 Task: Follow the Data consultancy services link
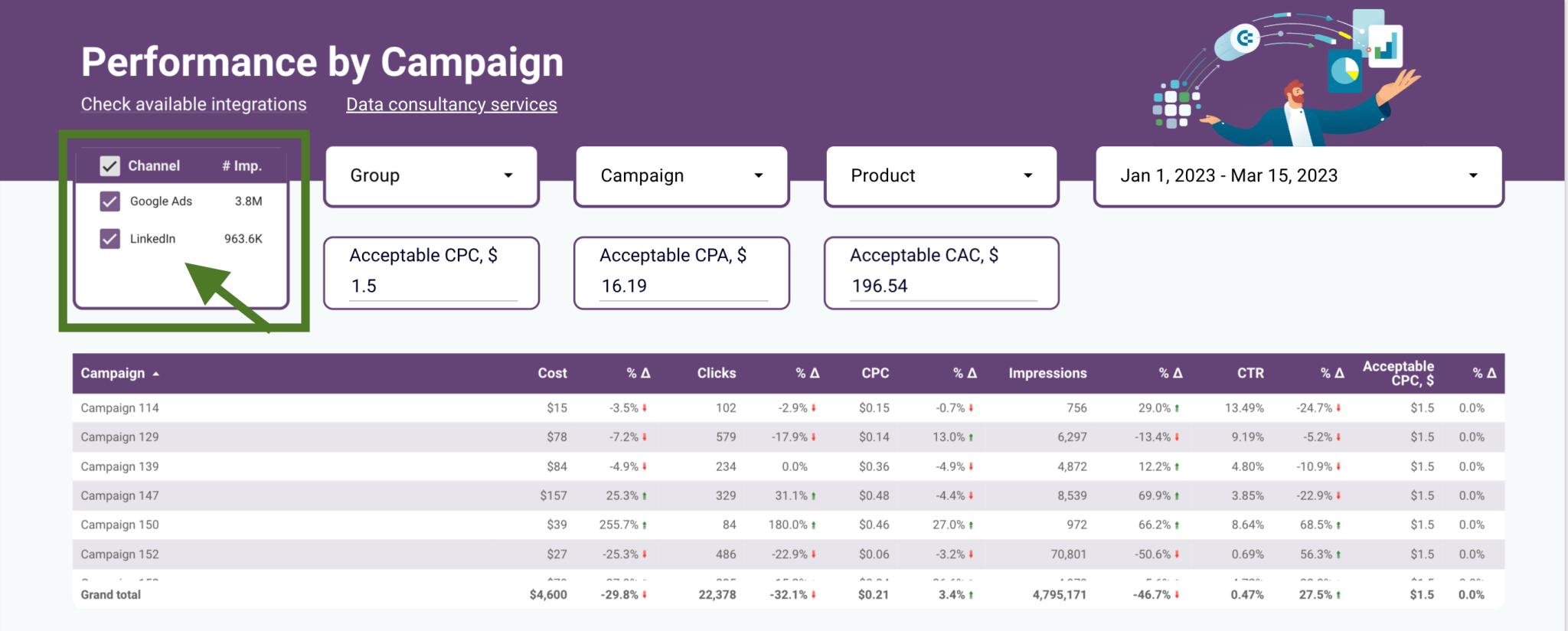[x=451, y=104]
